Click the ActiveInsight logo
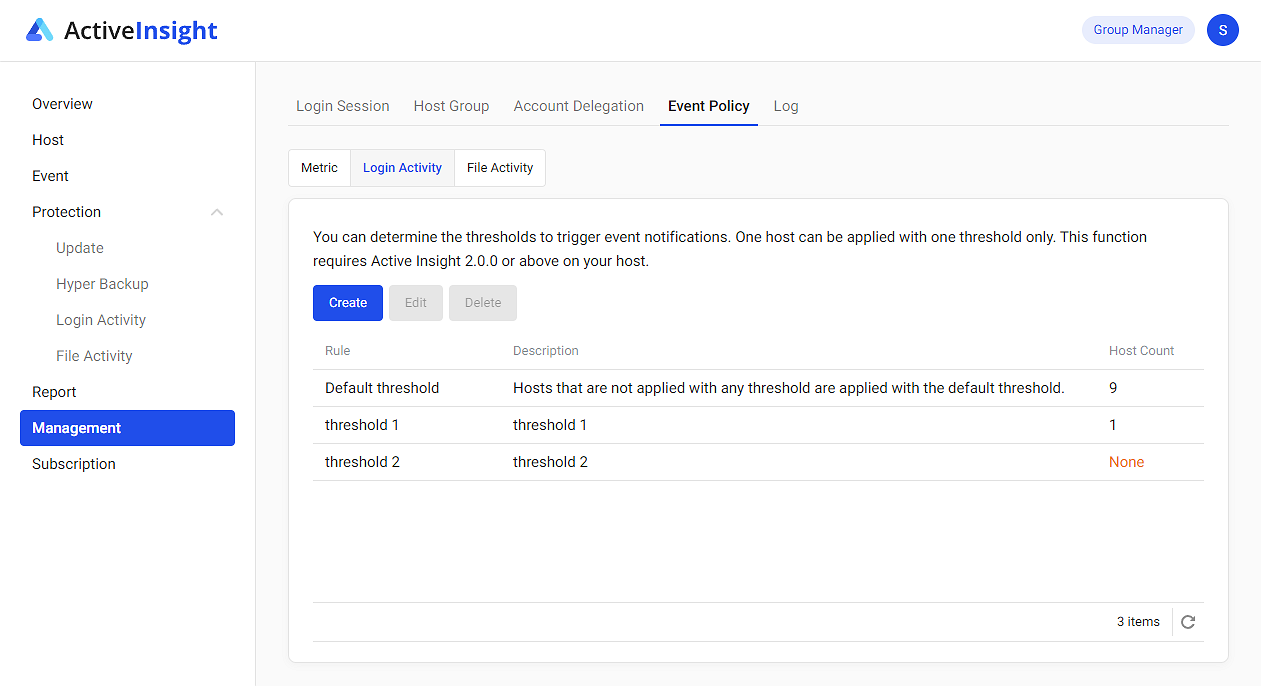 (120, 30)
